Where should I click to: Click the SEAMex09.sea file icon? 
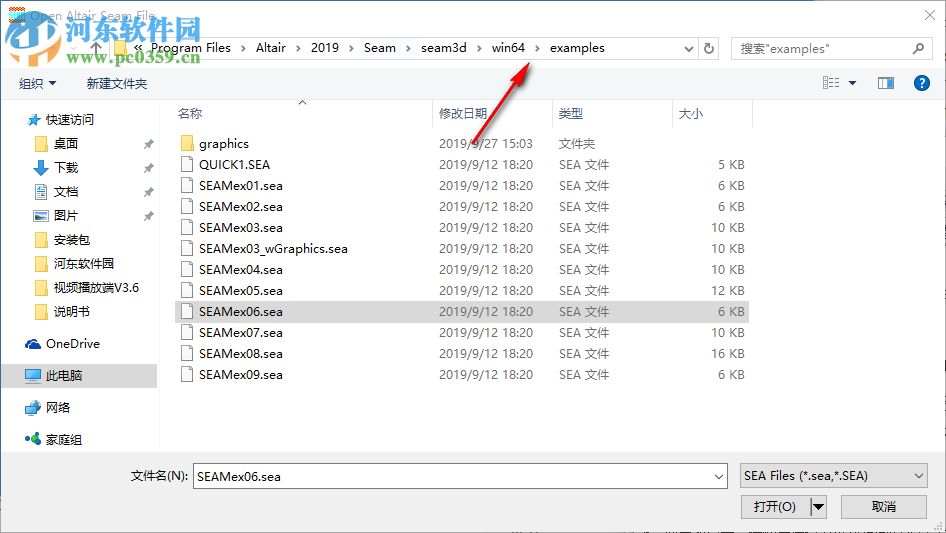(187, 374)
